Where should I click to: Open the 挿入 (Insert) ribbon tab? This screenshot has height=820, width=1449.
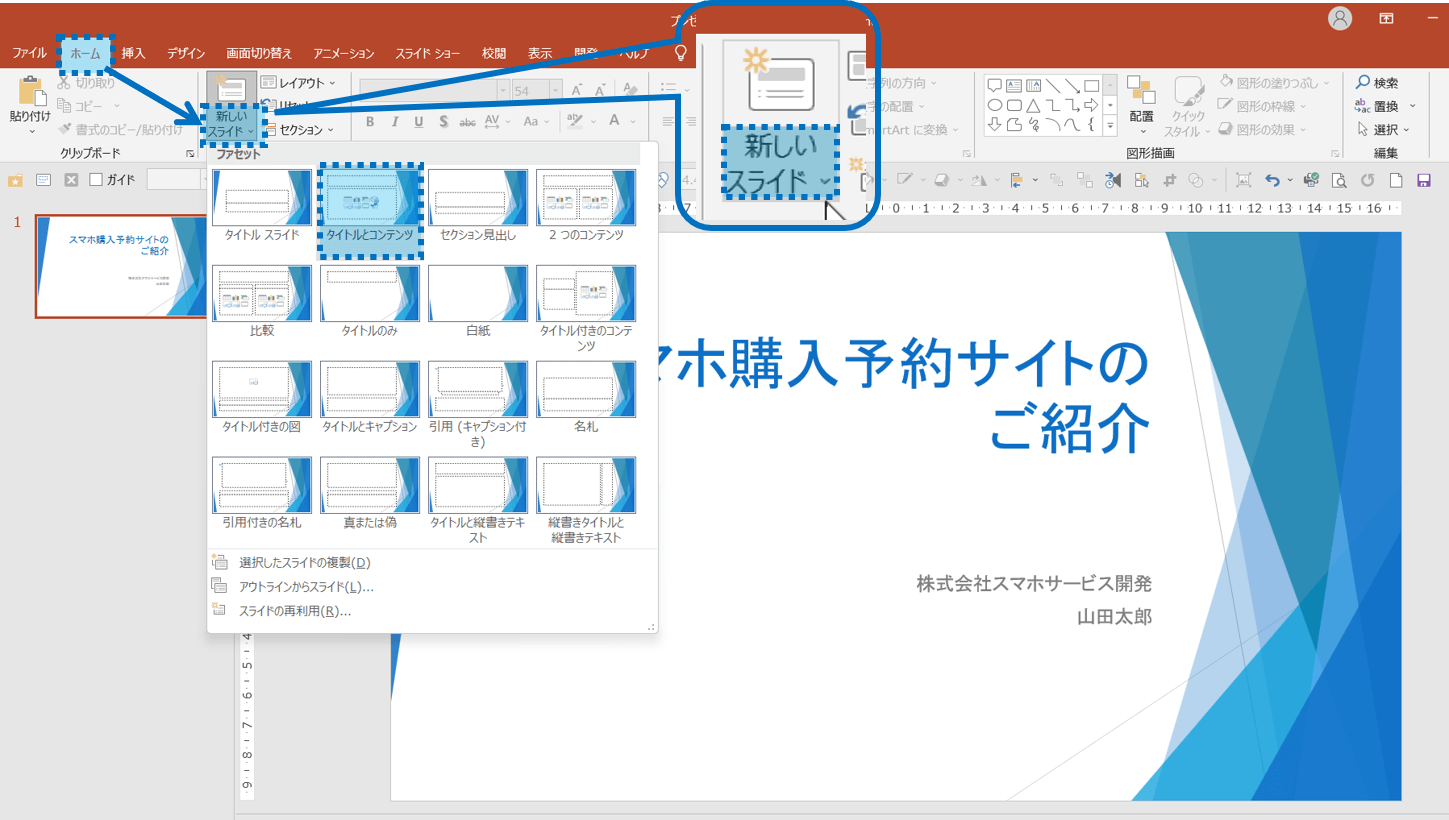click(133, 53)
